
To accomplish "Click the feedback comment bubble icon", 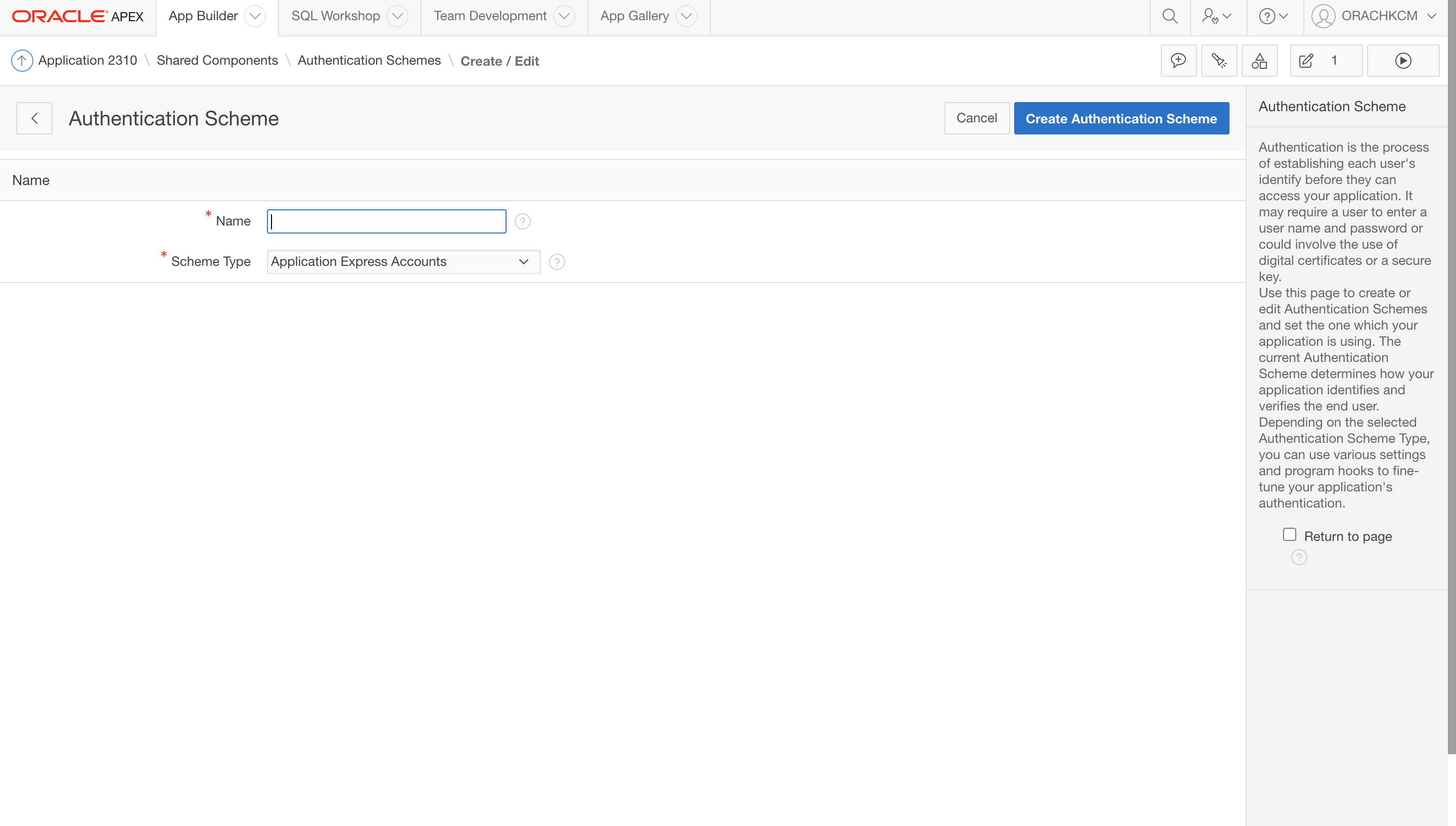I will [1178, 61].
